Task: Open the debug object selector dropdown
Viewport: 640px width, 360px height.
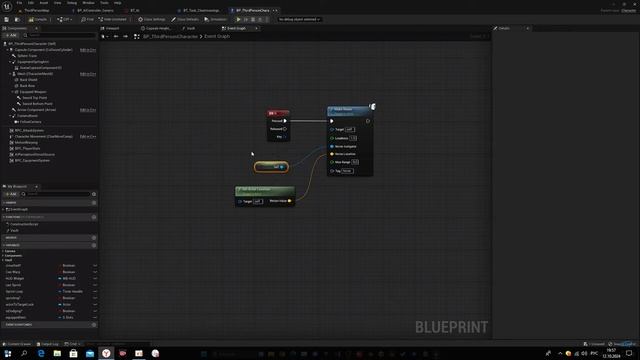Action: tap(299, 19)
